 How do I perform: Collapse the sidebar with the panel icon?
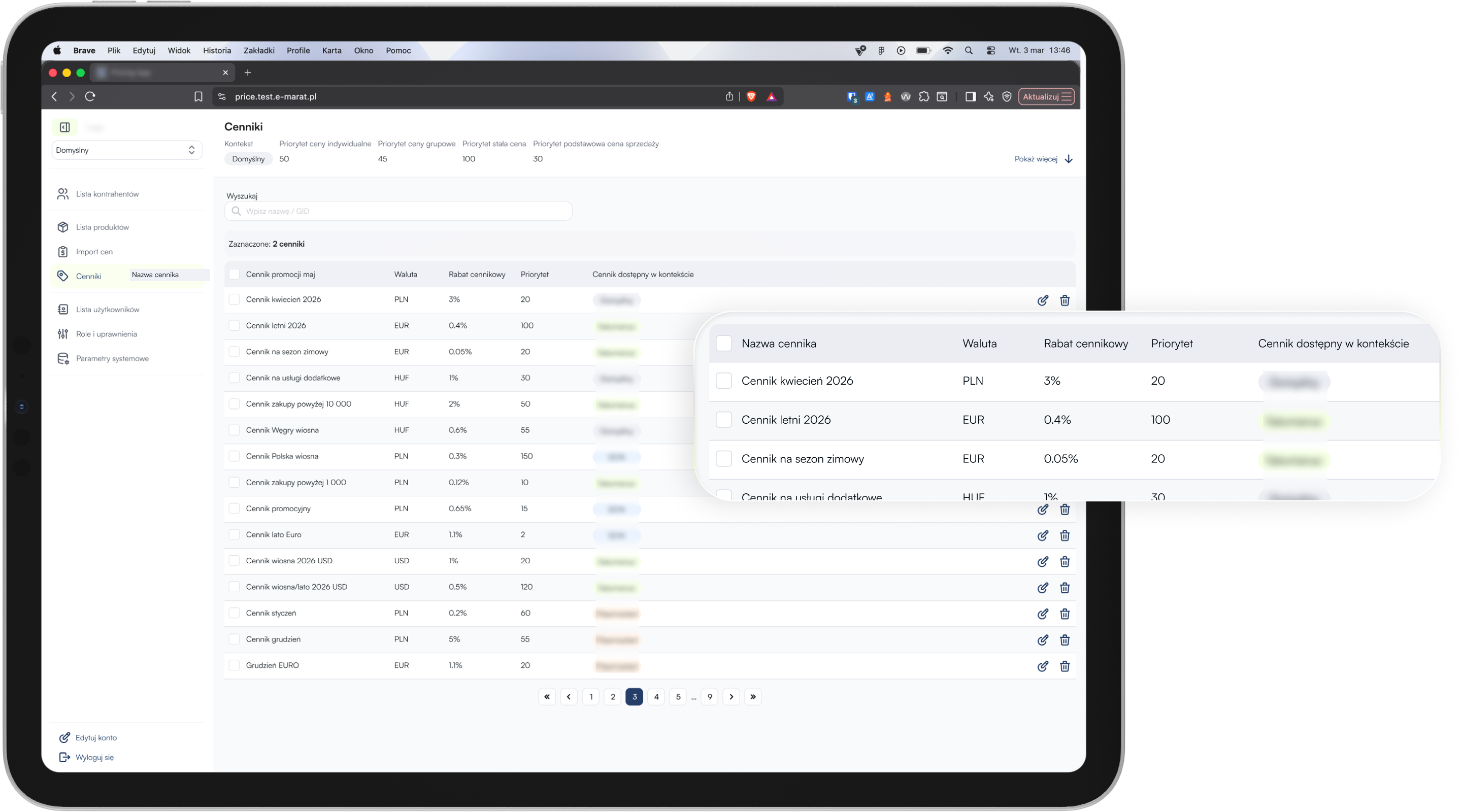pos(64,127)
